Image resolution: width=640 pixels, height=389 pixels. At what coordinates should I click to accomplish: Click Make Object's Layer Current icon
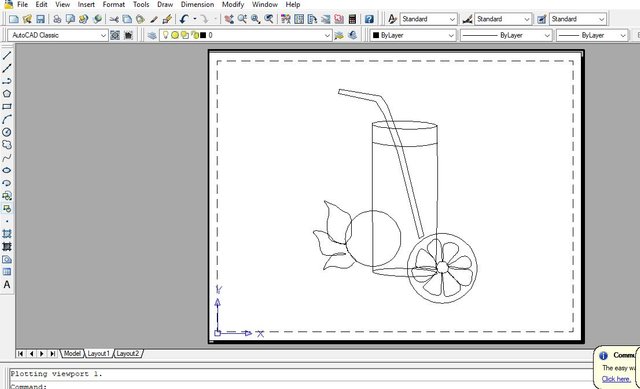339,35
